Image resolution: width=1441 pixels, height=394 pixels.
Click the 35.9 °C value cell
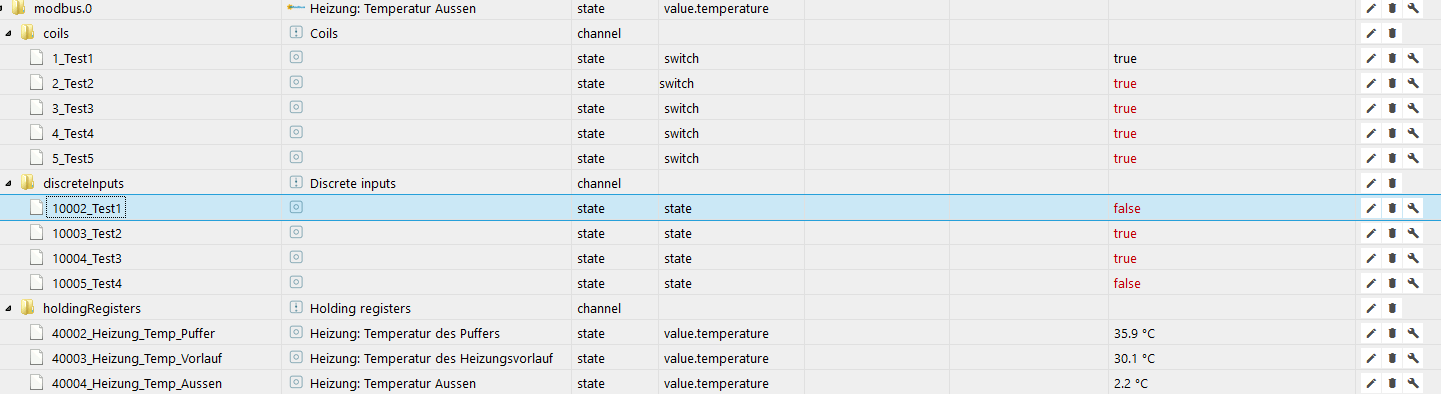pos(1134,333)
